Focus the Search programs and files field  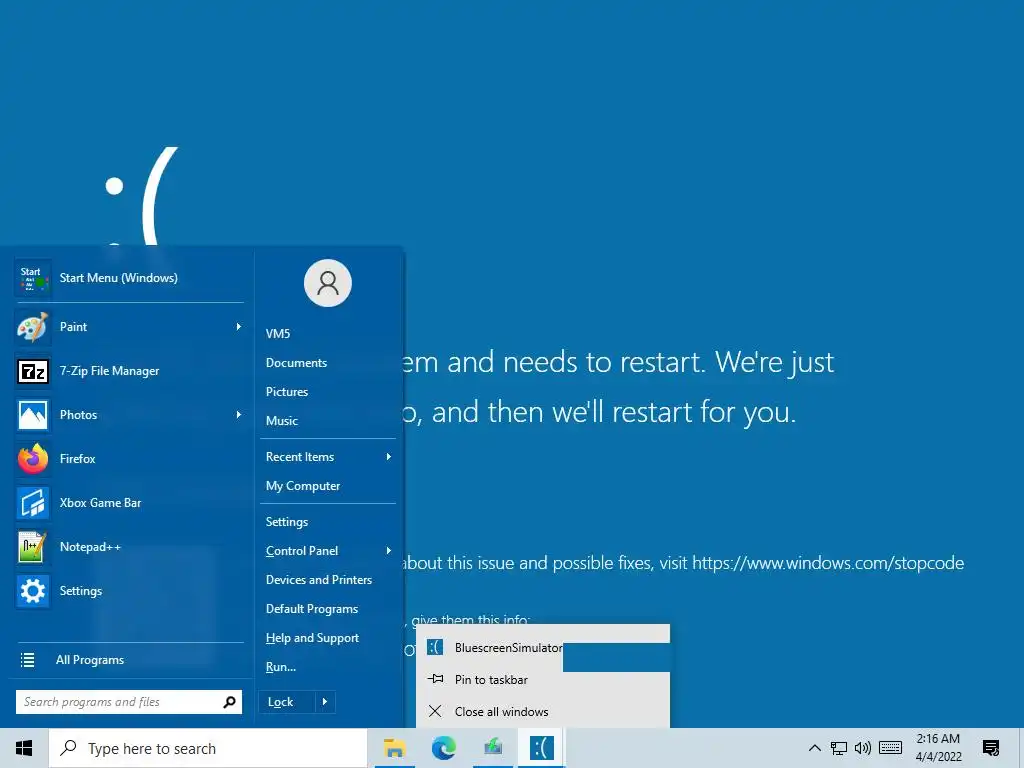pos(129,702)
